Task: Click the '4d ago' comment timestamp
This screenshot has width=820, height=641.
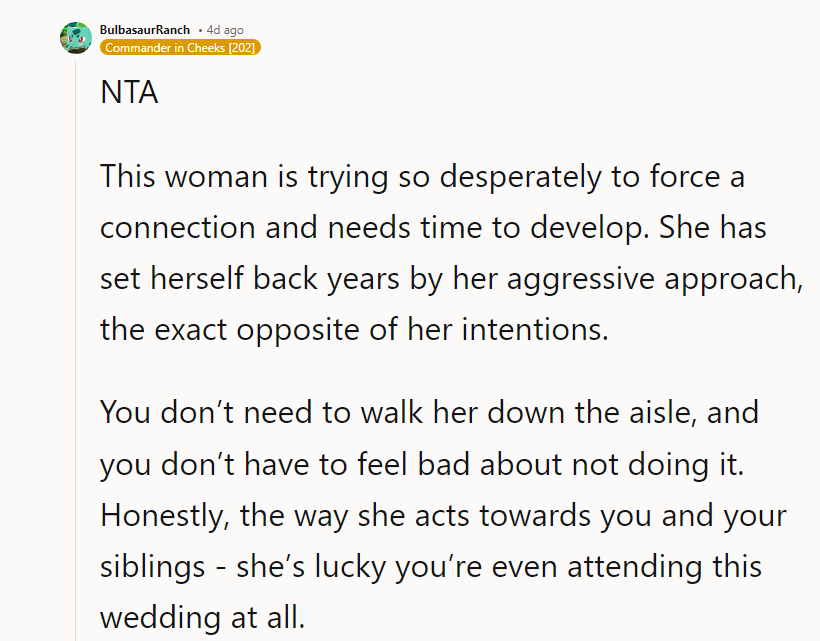Action: click(x=224, y=30)
